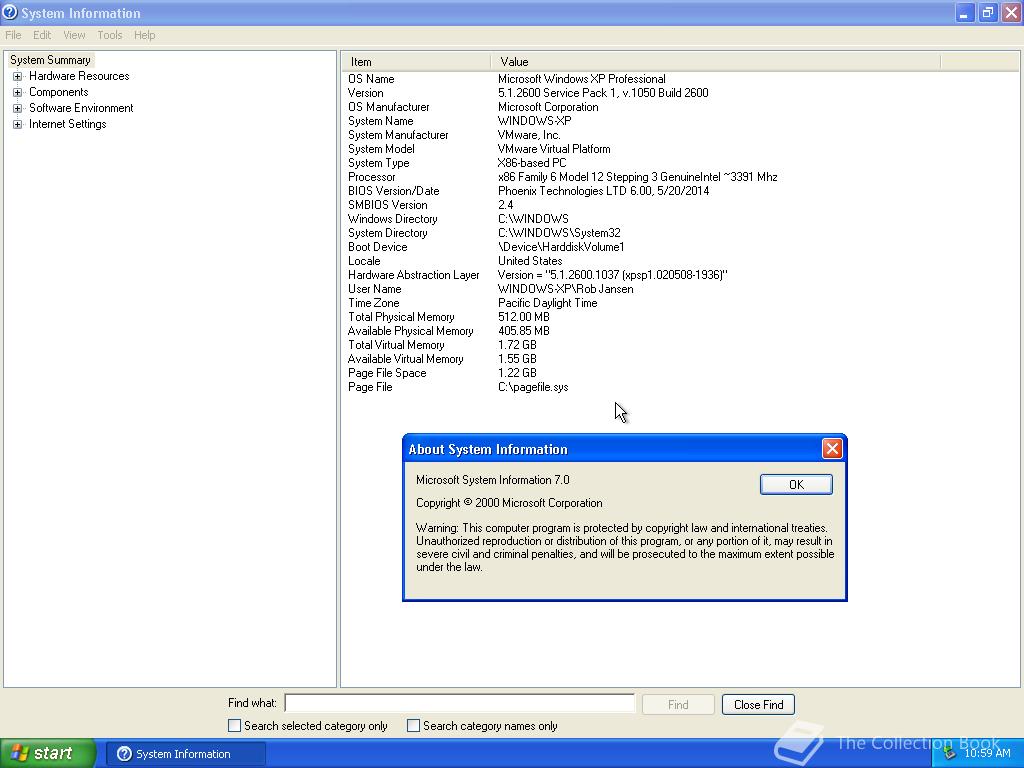Screen dimensions: 1024x768
Task: Click the C:\pagefile.sys value
Action: [533, 387]
